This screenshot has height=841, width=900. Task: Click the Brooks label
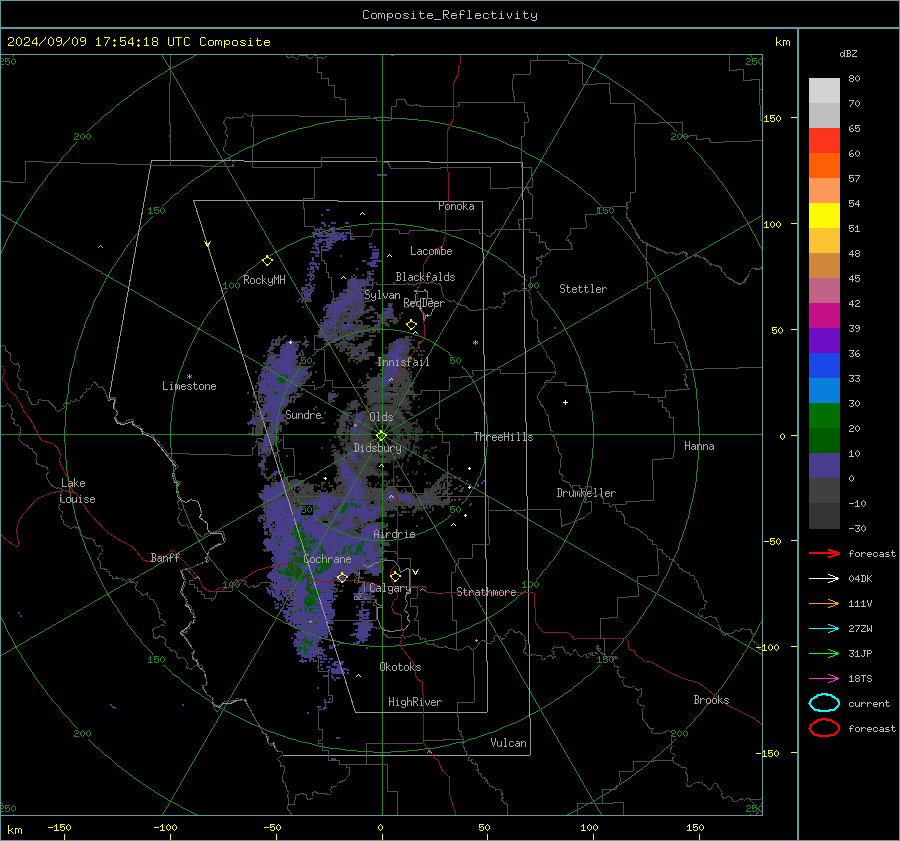[x=711, y=700]
